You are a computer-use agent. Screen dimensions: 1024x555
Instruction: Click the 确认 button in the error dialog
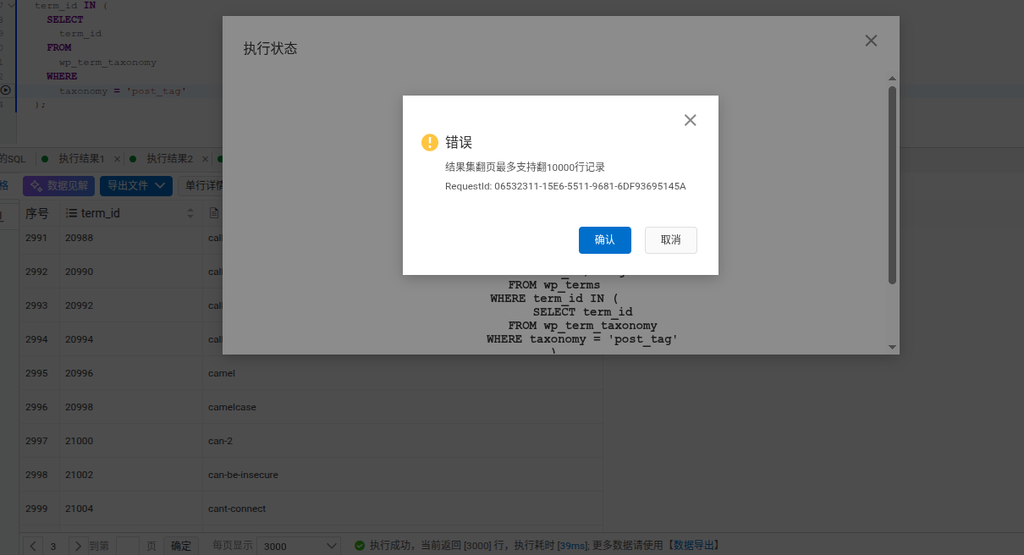coord(605,240)
